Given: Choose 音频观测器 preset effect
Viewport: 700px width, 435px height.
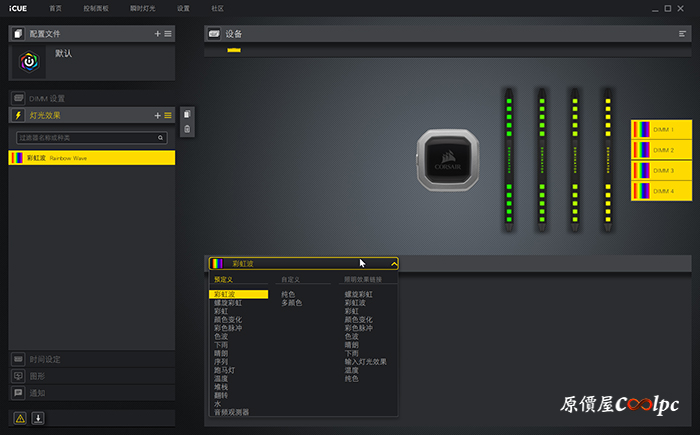Looking at the screenshot, I should click(x=231, y=412).
